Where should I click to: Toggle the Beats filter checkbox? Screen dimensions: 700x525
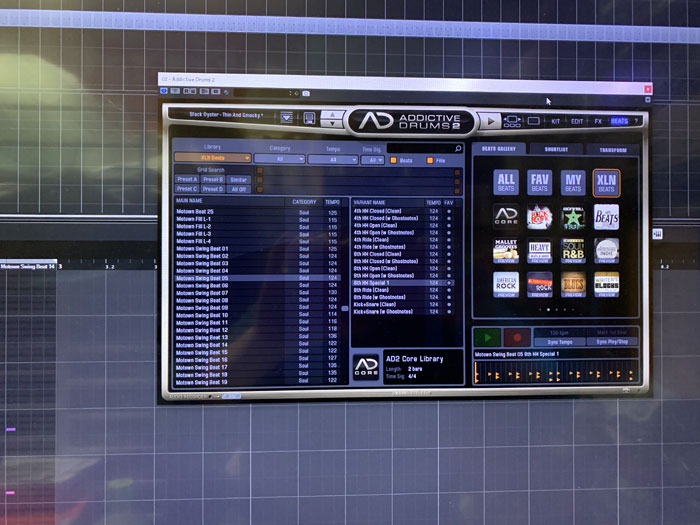[x=393, y=160]
